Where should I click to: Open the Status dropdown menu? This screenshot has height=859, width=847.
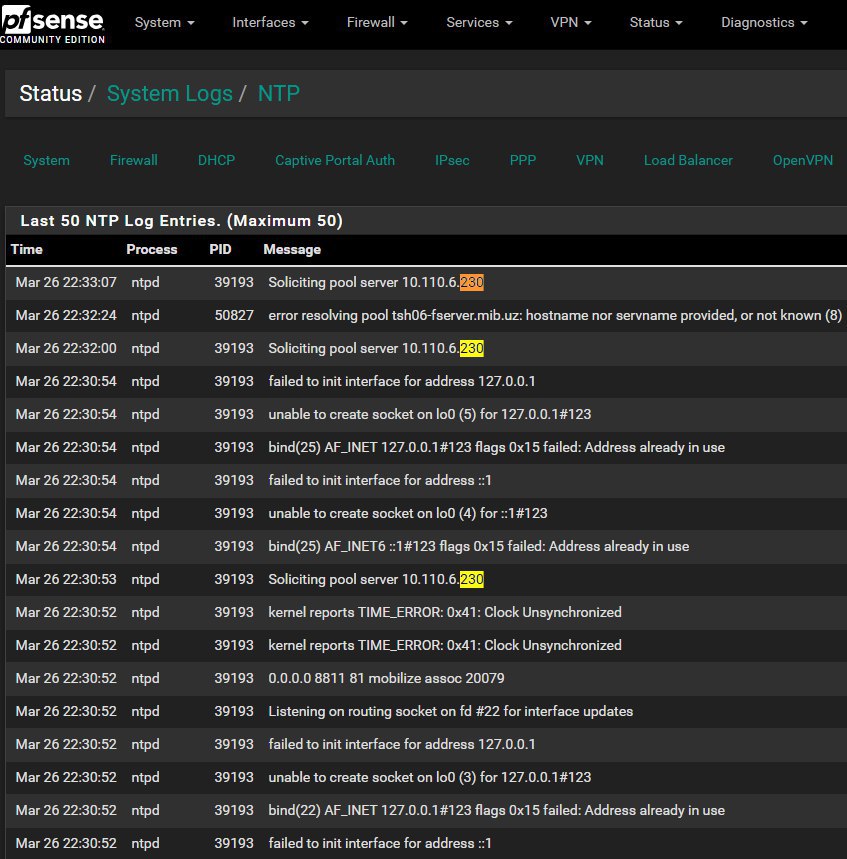[x=656, y=22]
